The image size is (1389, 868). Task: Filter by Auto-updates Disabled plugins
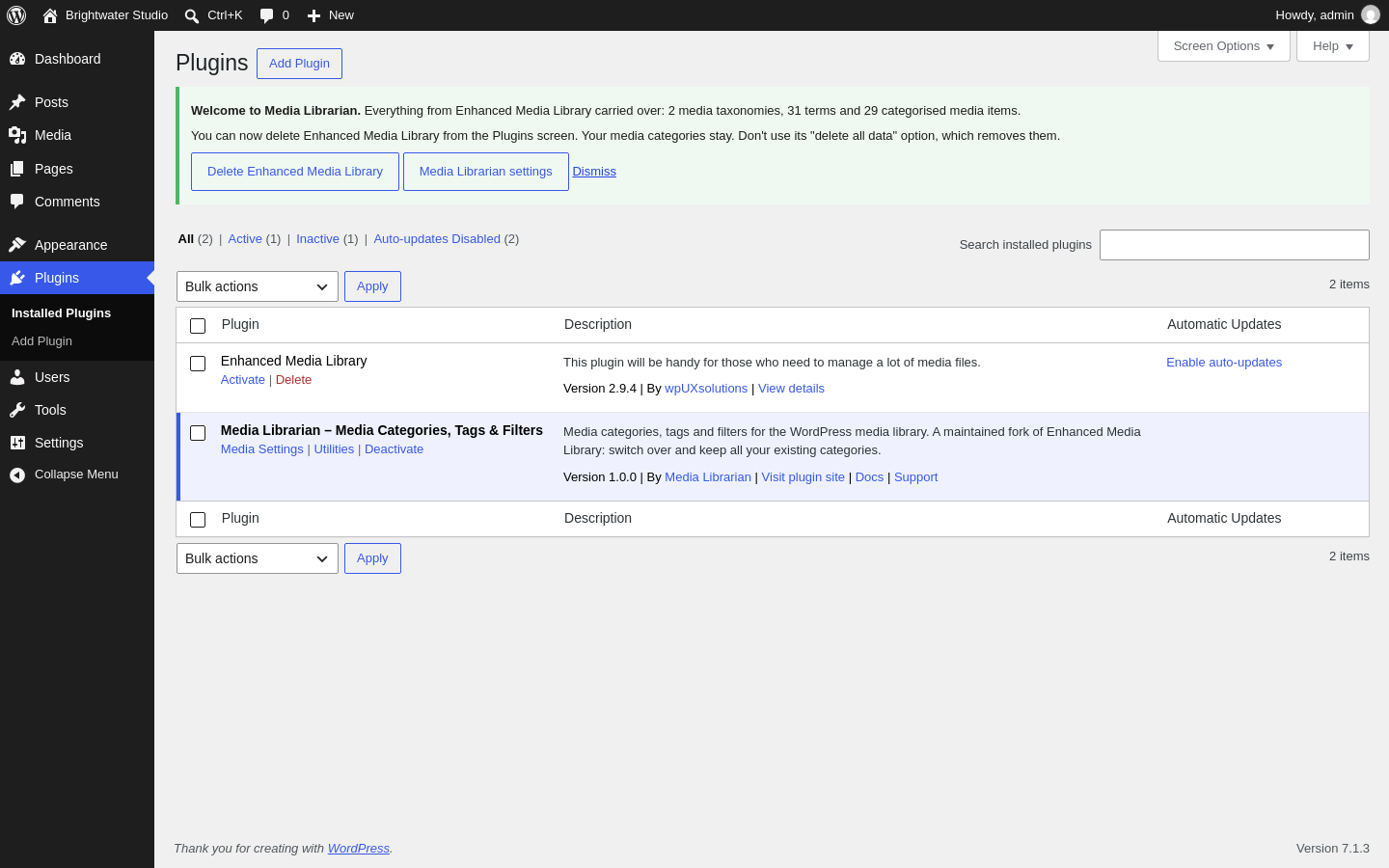coord(437,239)
